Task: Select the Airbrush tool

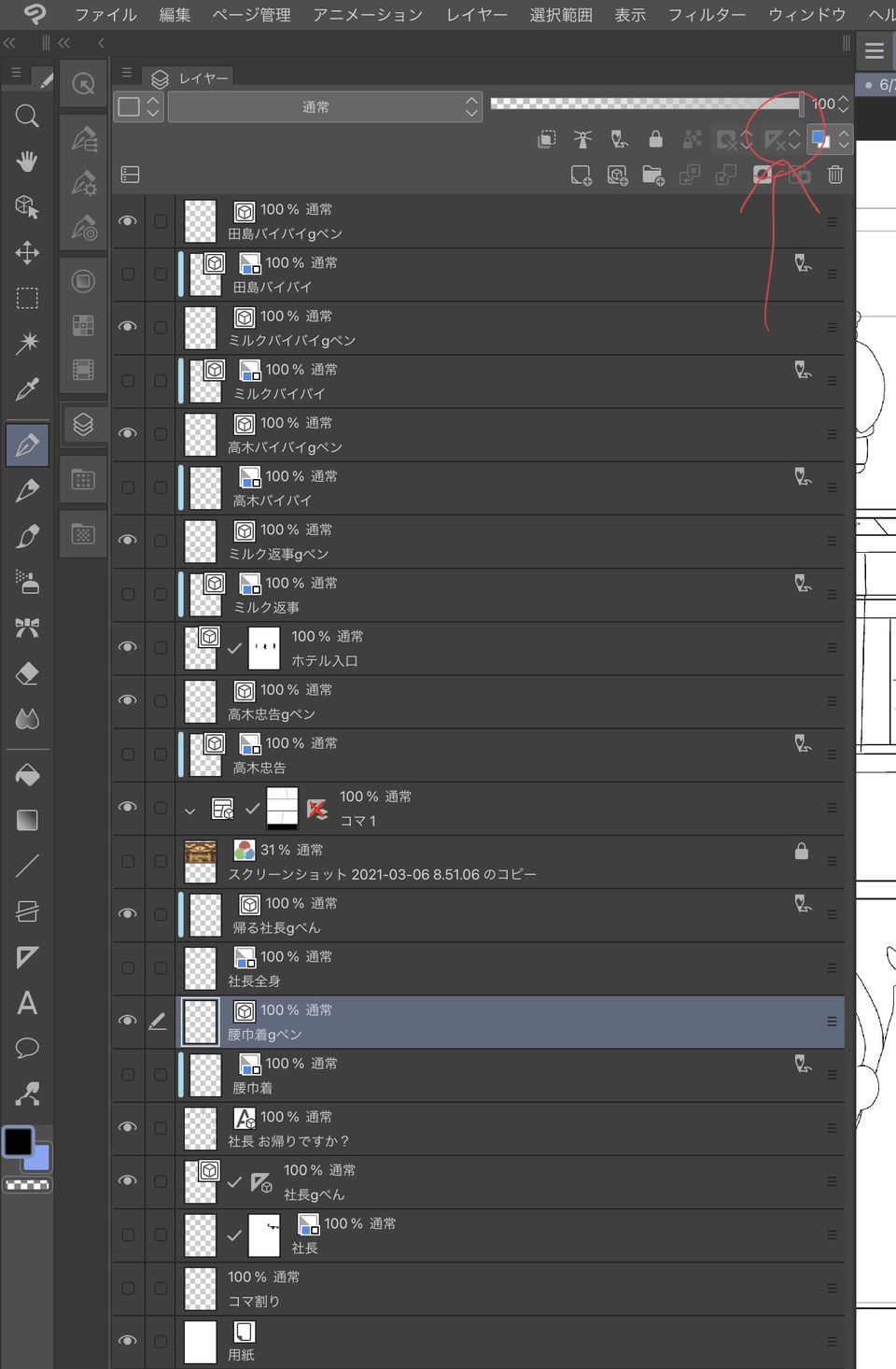Action: tap(27, 582)
